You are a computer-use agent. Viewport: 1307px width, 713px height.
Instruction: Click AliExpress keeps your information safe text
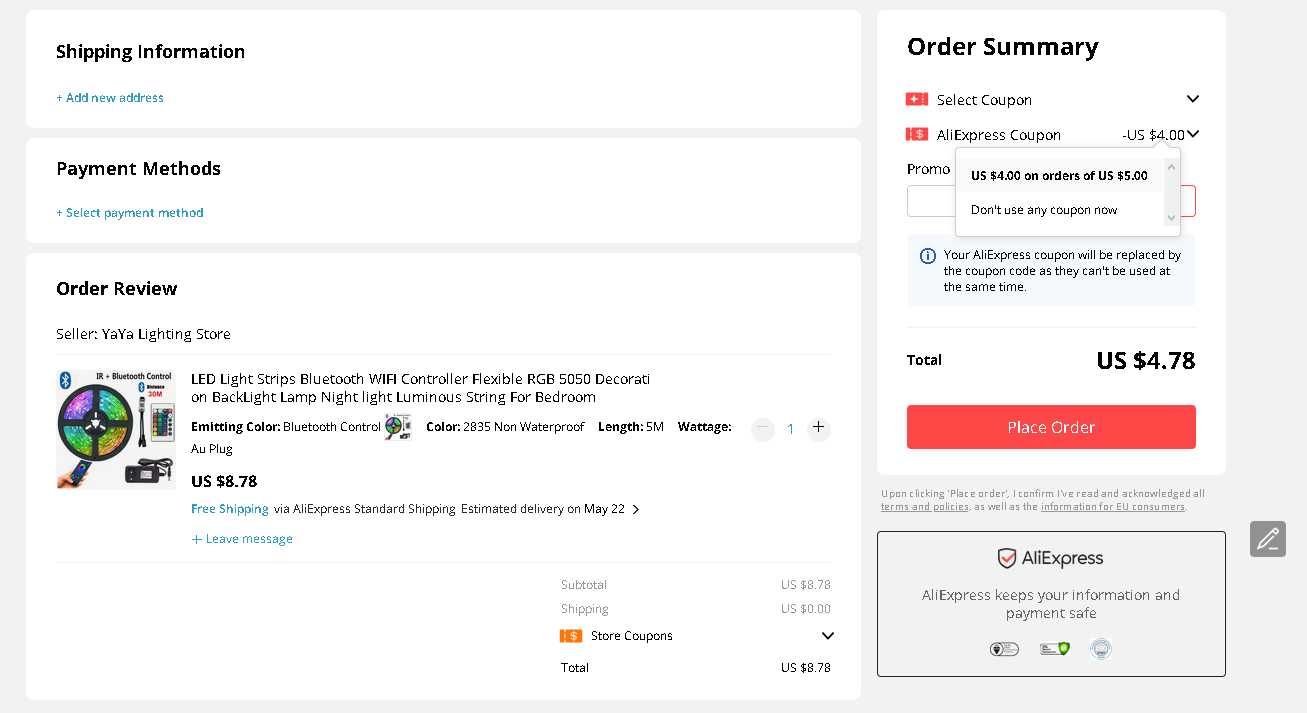1051,604
